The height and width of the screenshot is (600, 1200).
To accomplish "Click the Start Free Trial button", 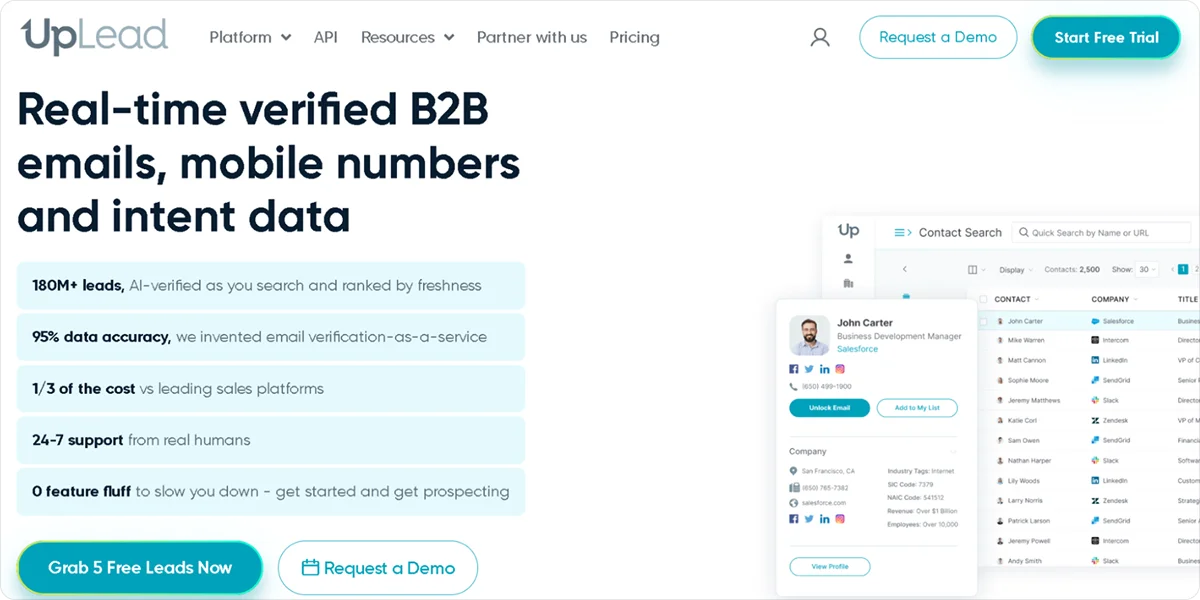I will [x=1106, y=37].
